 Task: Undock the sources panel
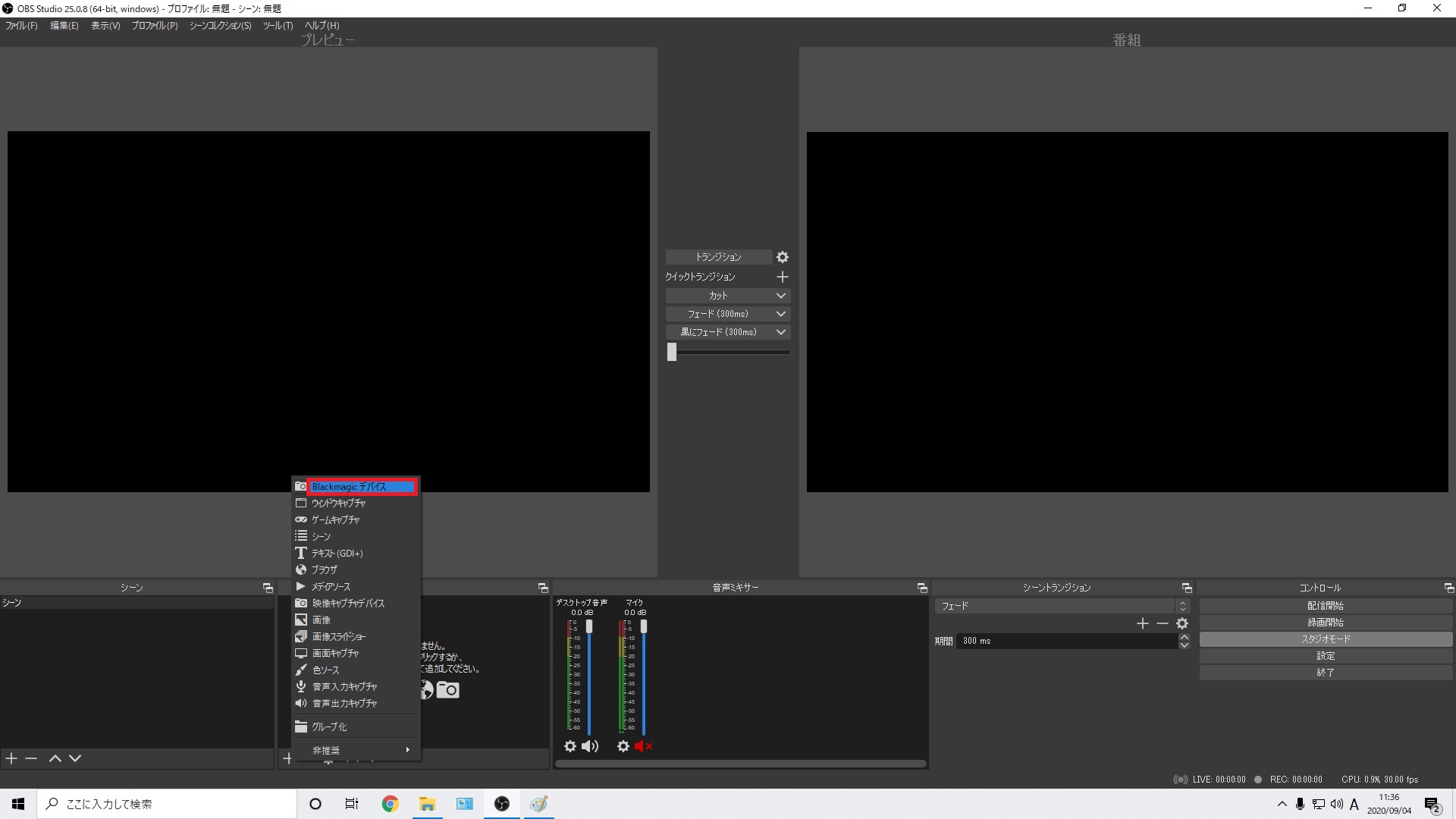click(x=543, y=588)
